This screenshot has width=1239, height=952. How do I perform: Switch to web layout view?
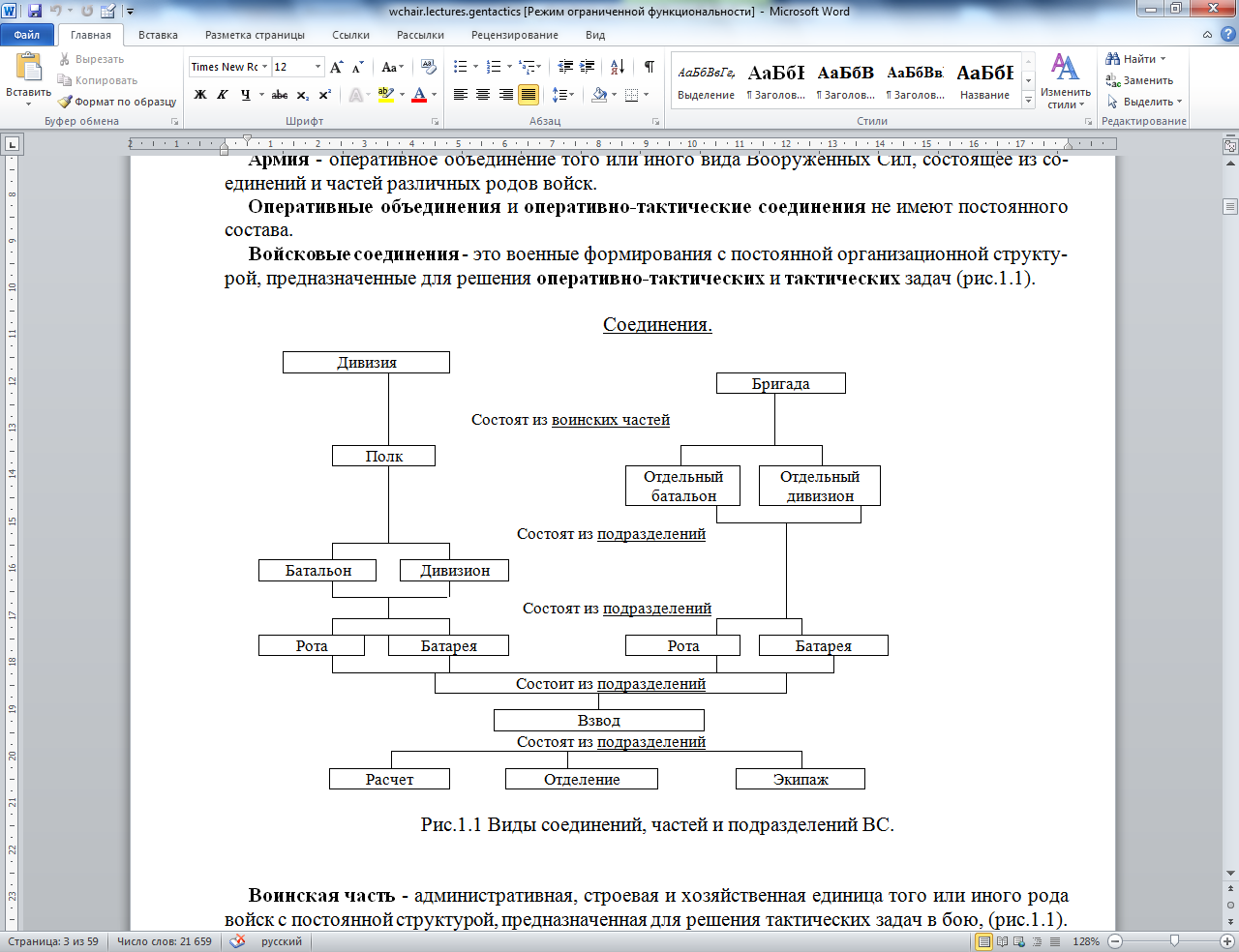coord(1019,941)
